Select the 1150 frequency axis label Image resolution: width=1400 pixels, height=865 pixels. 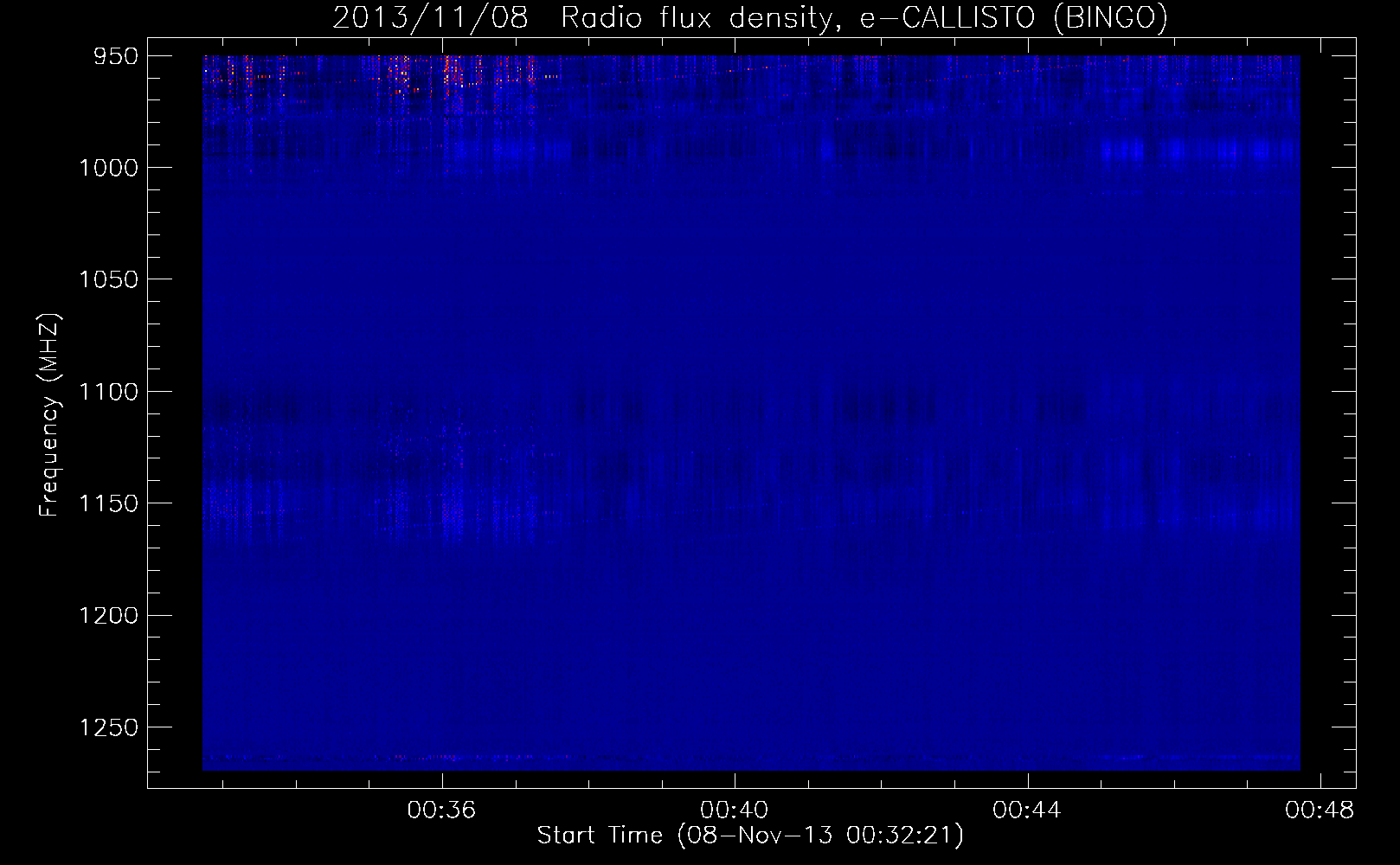(x=109, y=503)
